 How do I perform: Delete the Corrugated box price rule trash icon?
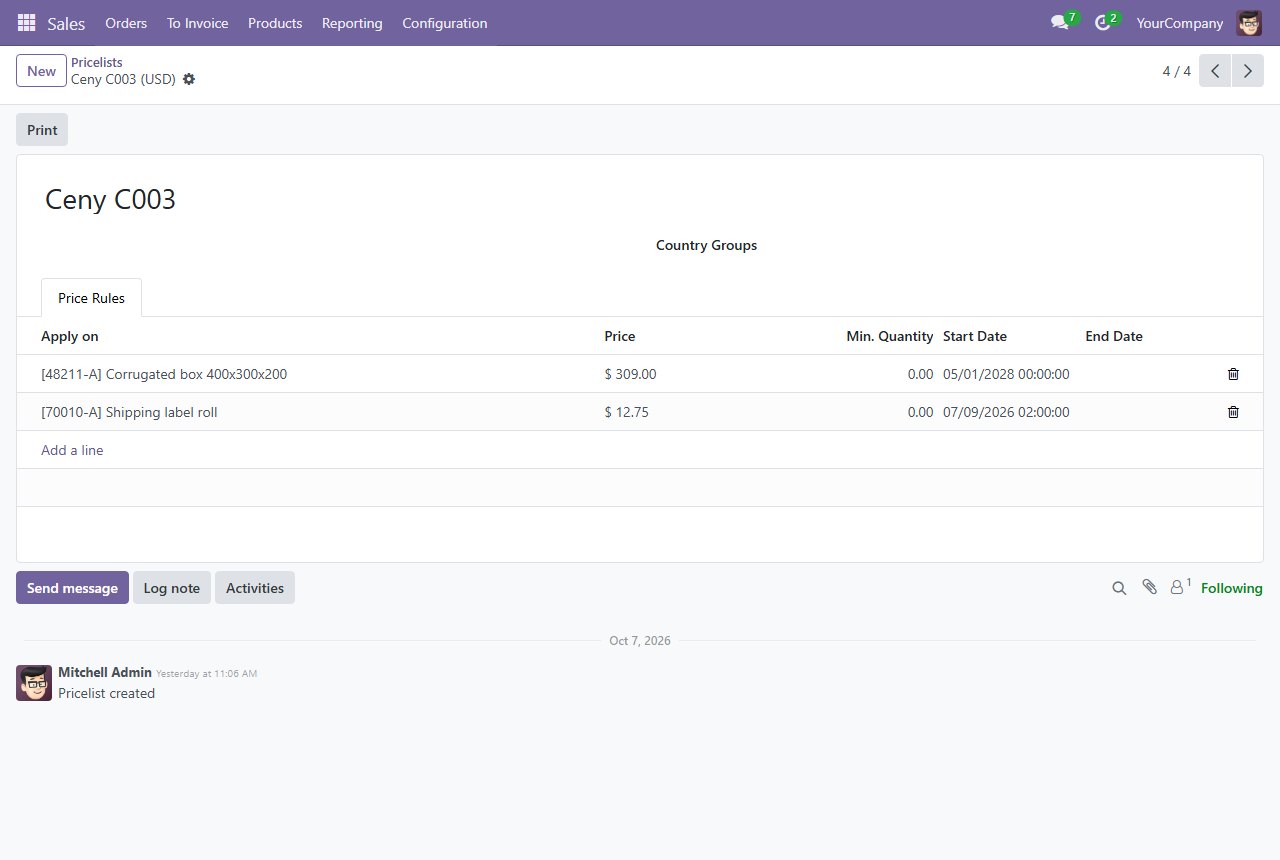1233,374
